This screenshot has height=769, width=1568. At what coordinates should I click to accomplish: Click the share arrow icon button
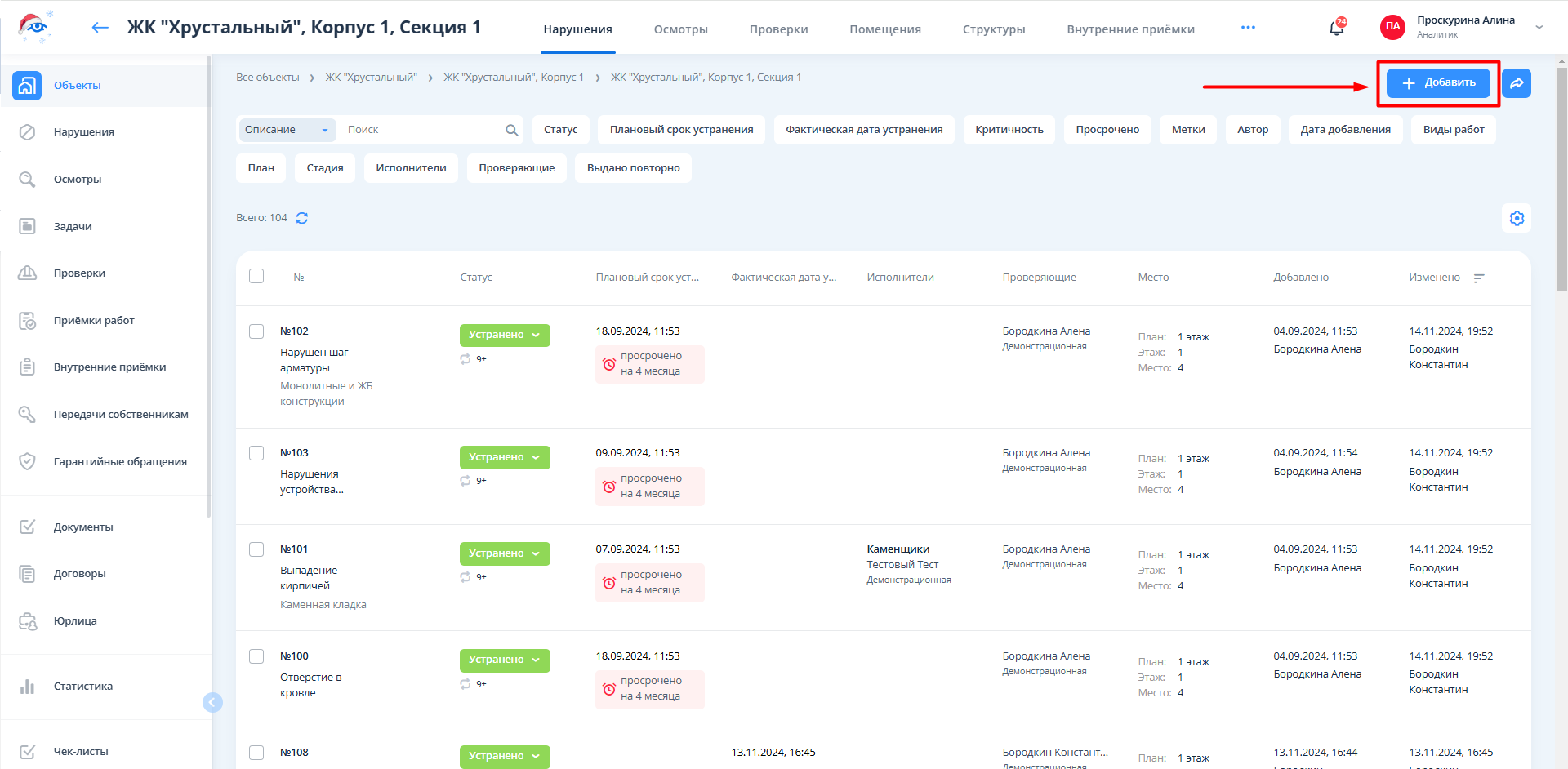click(x=1517, y=83)
